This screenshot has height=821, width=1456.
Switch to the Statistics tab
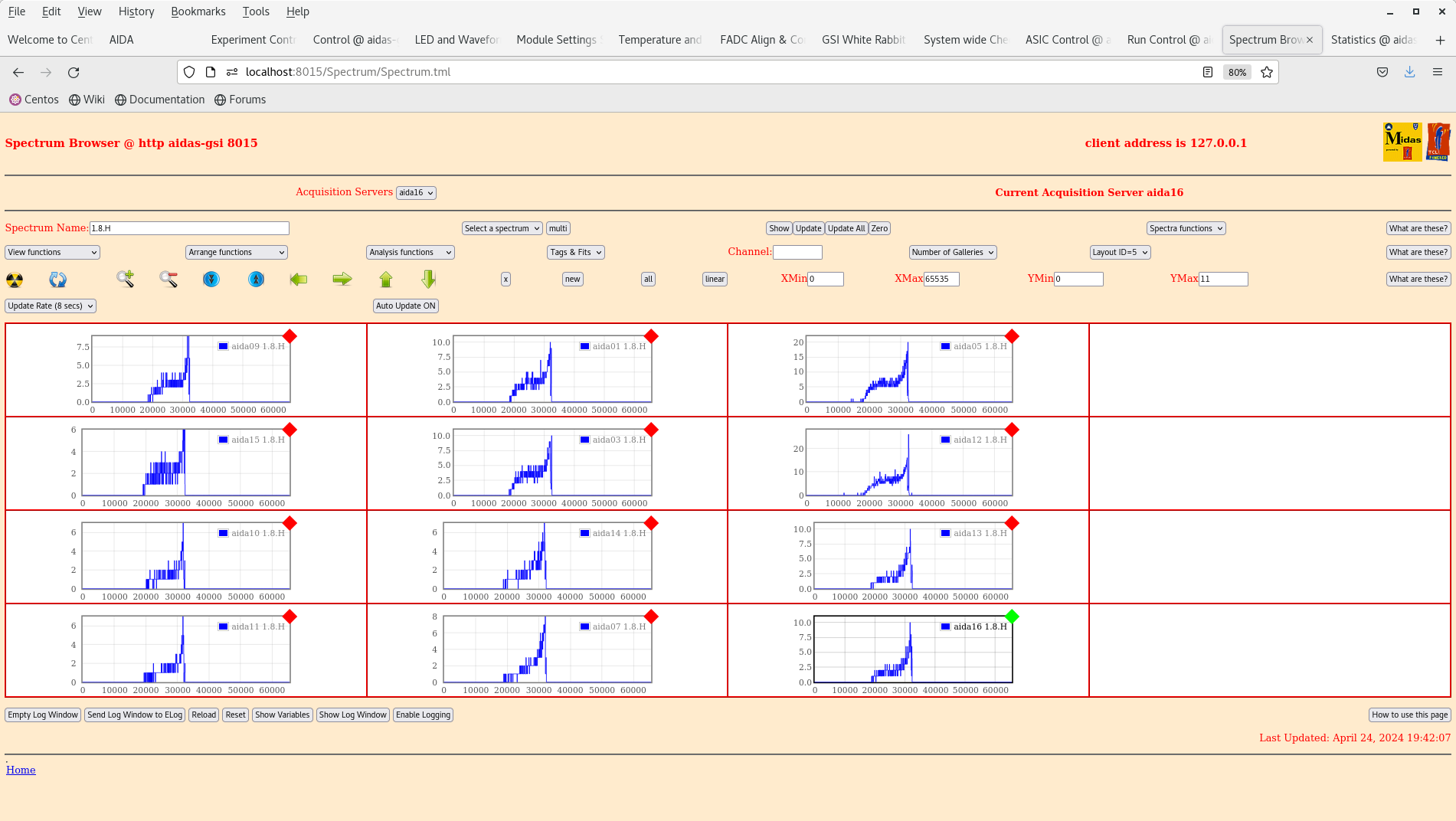(1374, 40)
